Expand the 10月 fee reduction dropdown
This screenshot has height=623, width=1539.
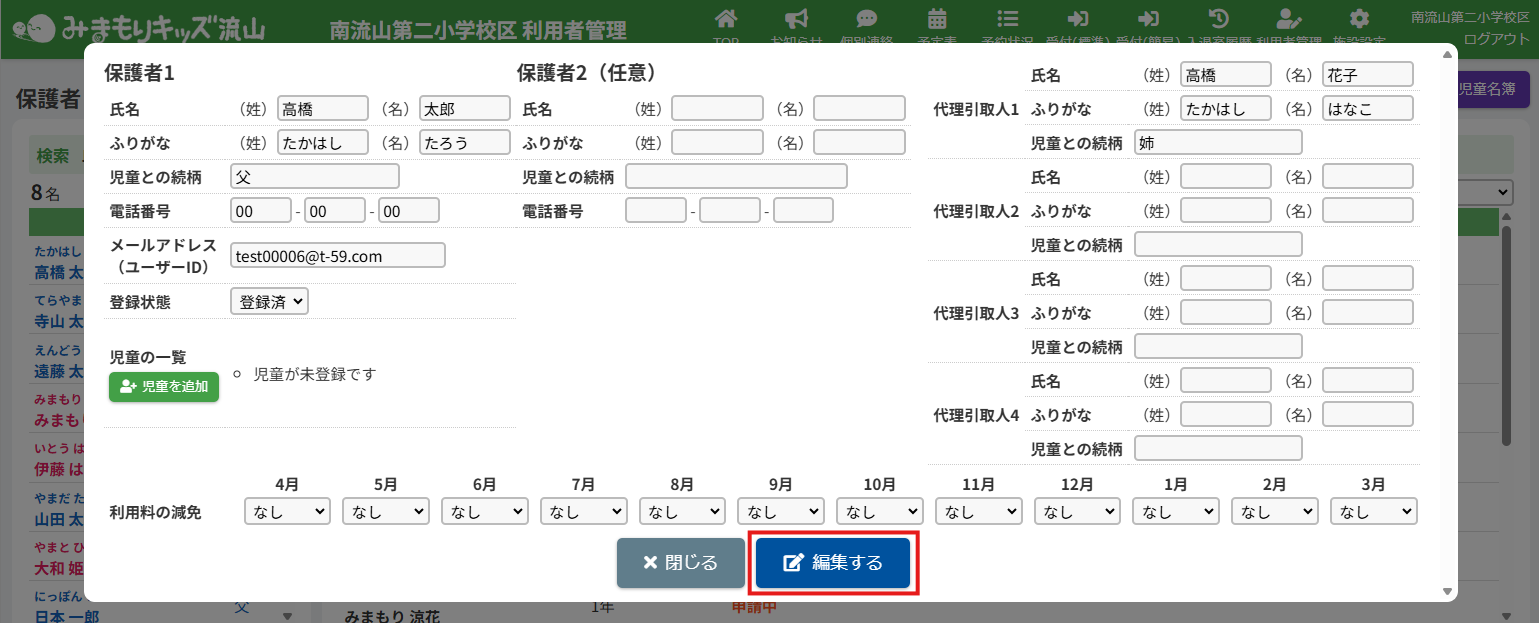click(x=880, y=511)
